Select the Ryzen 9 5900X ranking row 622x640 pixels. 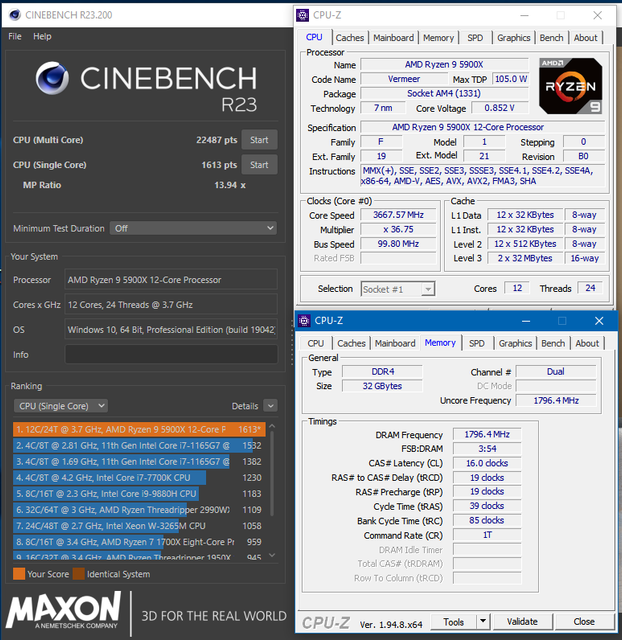point(139,429)
